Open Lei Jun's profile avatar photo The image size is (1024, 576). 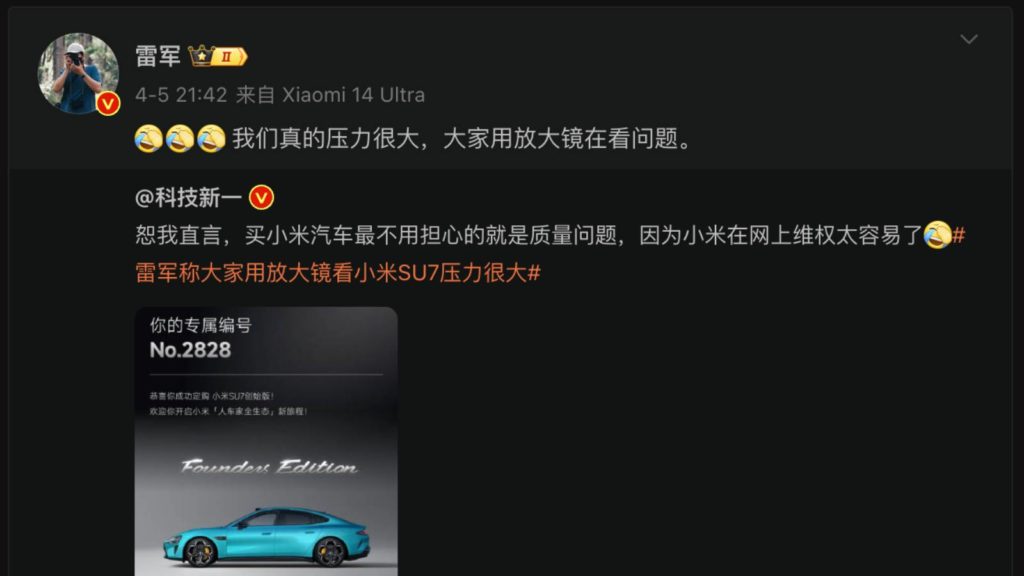click(78, 73)
